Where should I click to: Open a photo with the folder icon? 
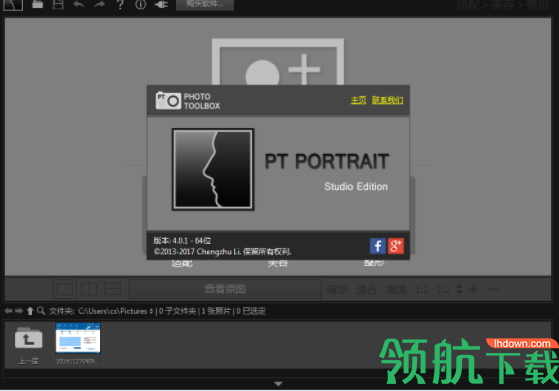pyautogui.click(x=37, y=5)
